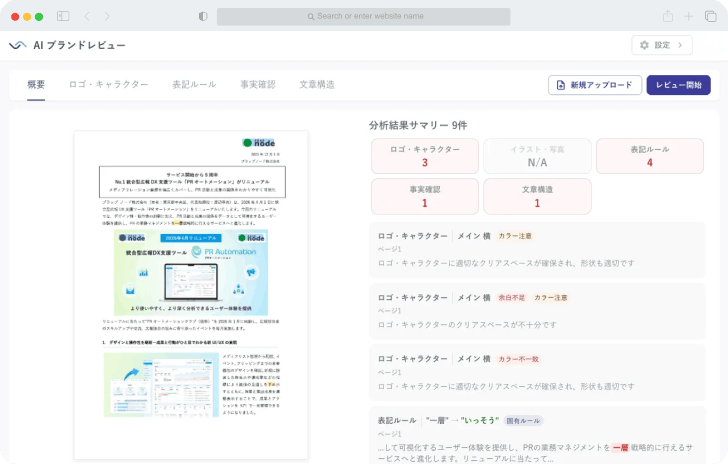728x464 pixels.
Task: Open the 設定 settings dropdown
Action: click(x=661, y=45)
